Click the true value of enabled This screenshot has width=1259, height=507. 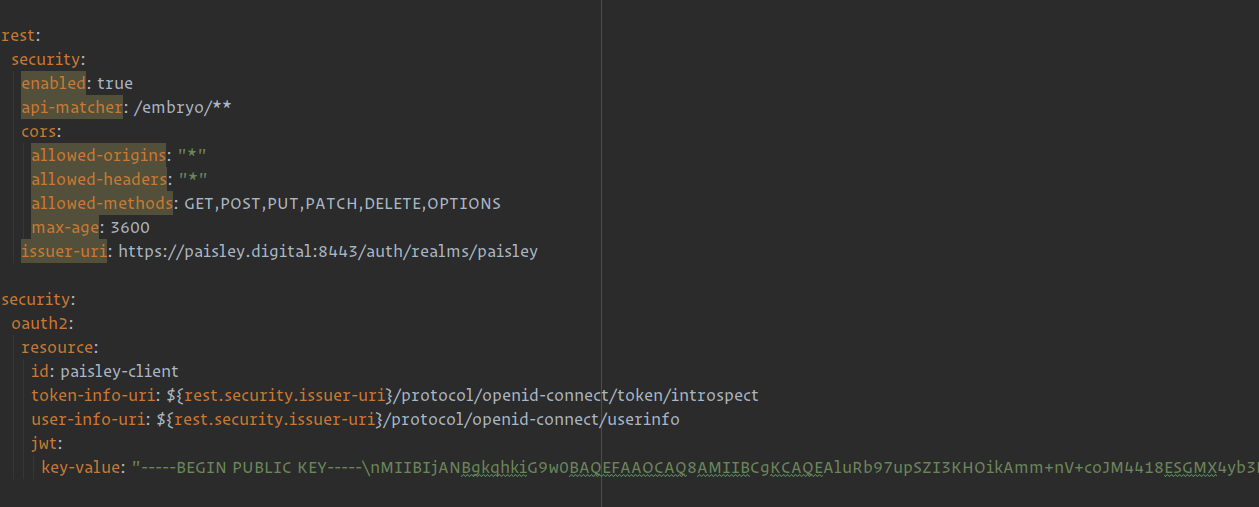click(x=115, y=84)
